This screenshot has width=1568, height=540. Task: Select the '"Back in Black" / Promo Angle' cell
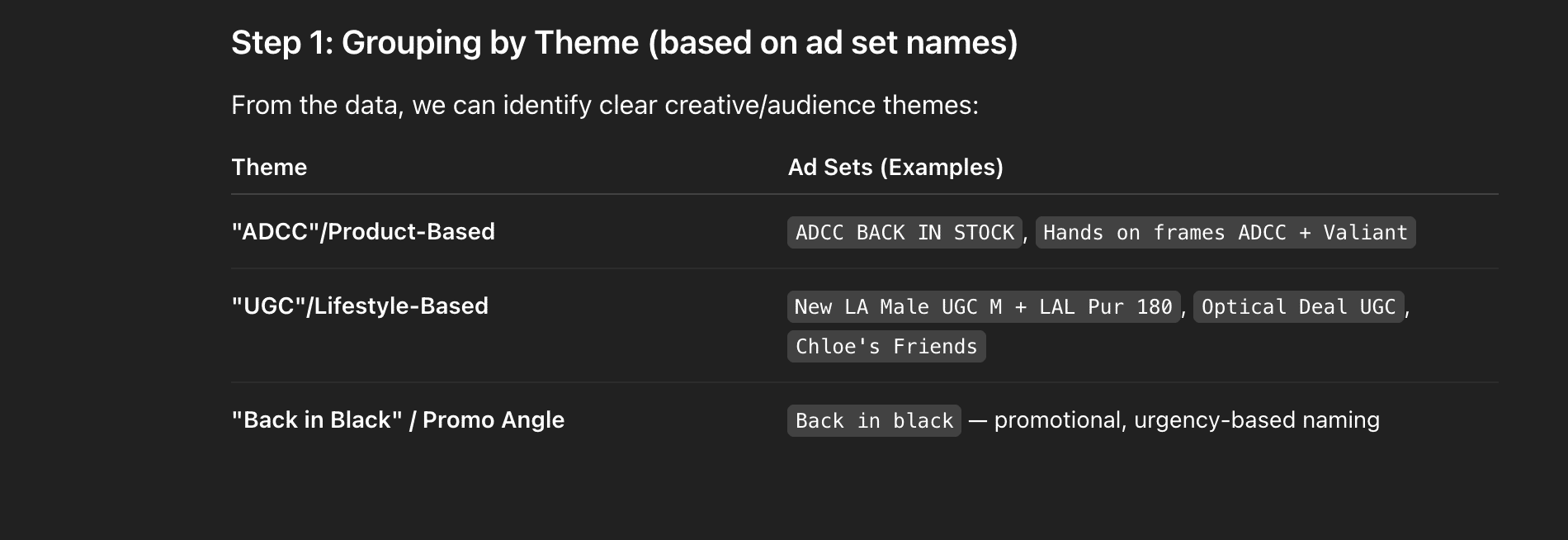398,420
